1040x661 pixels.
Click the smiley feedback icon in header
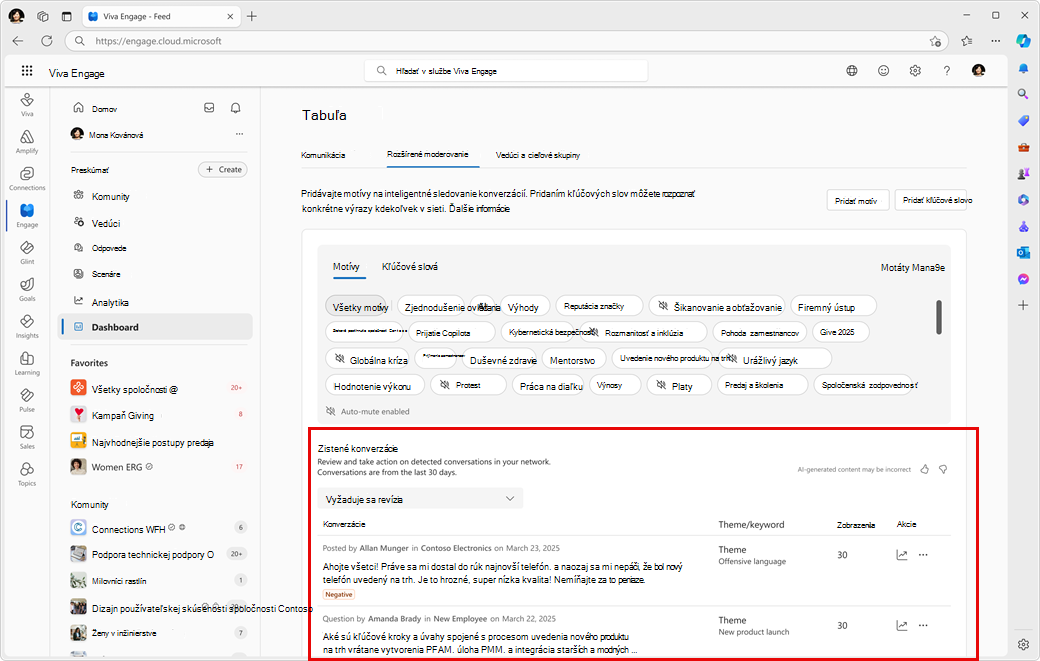pos(883,71)
